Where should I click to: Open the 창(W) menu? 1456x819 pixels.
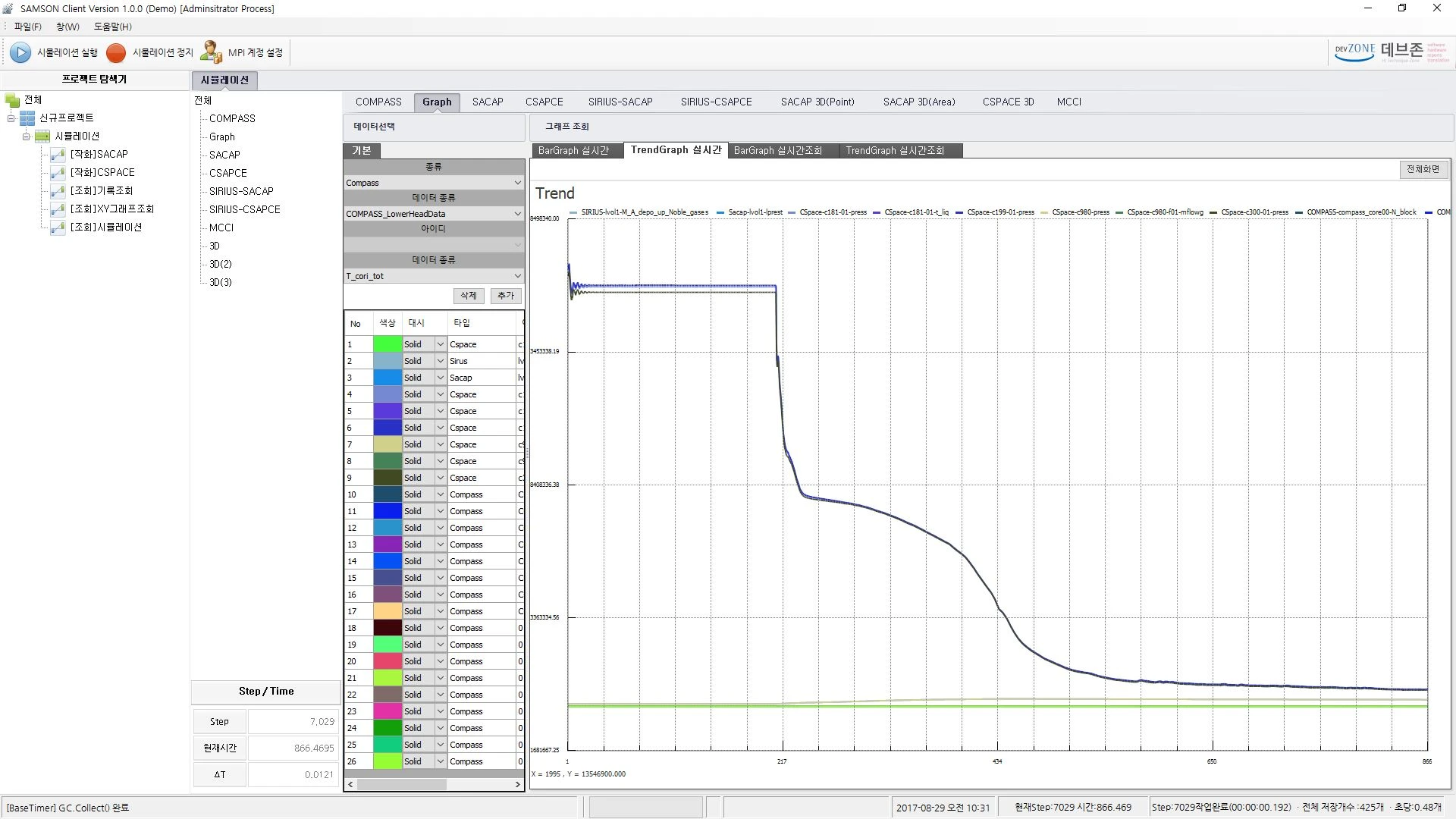coord(67,27)
